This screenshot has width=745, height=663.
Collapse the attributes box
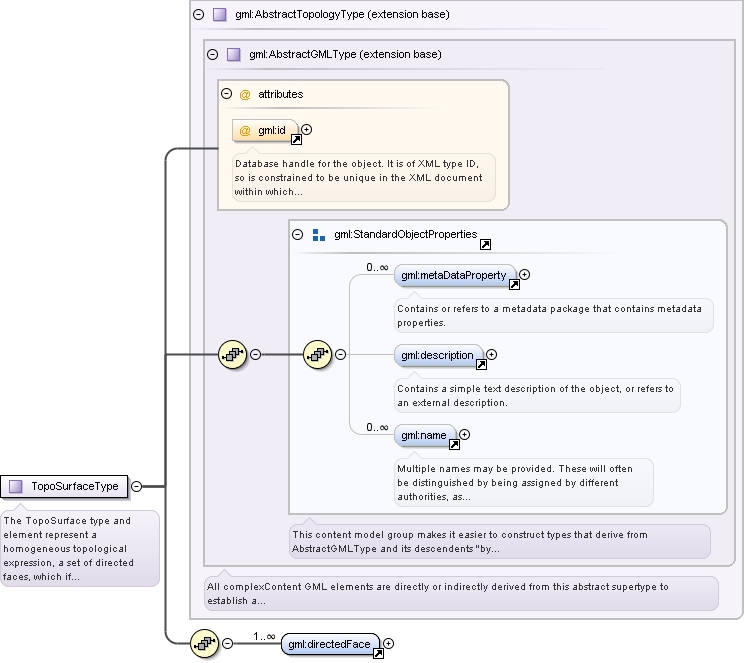click(x=227, y=94)
